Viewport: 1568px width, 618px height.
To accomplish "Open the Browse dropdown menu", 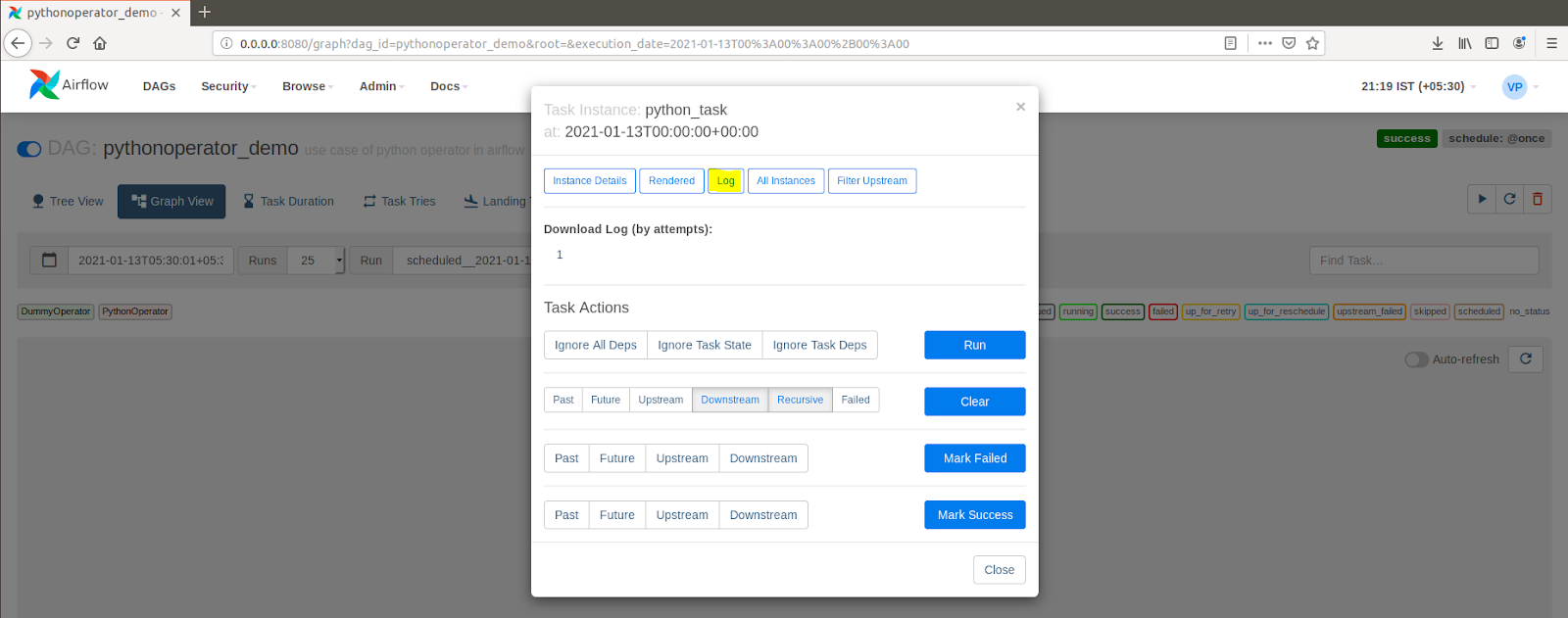I will [307, 86].
